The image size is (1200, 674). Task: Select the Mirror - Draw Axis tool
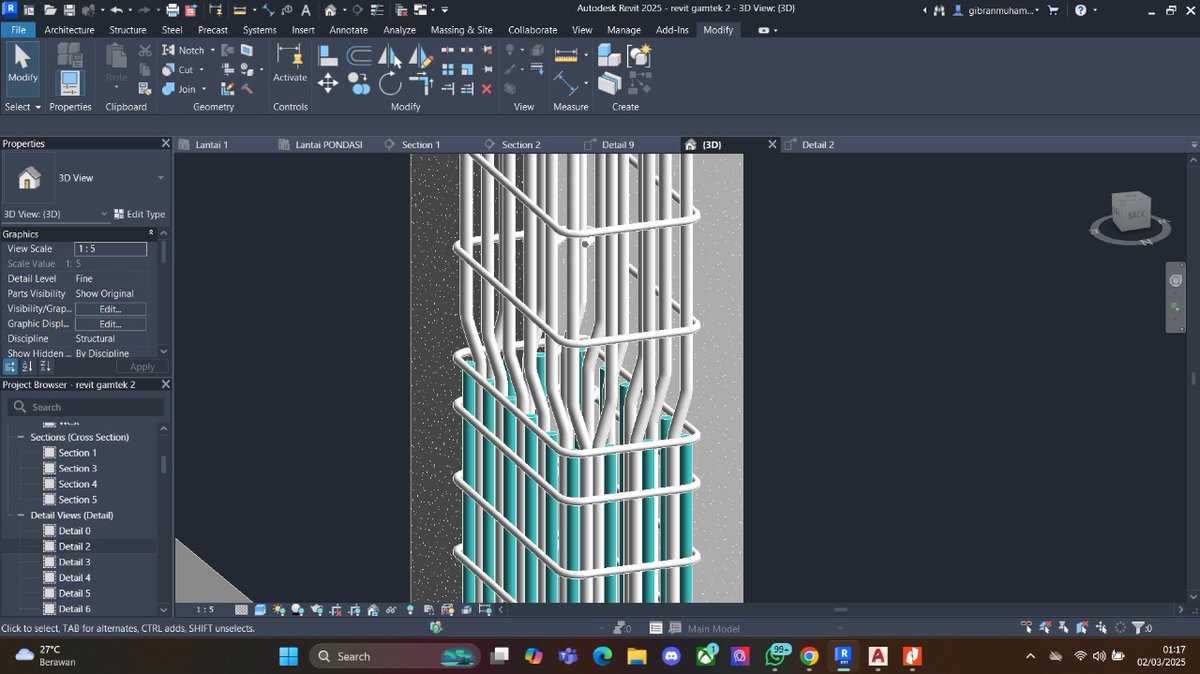pyautogui.click(x=421, y=56)
